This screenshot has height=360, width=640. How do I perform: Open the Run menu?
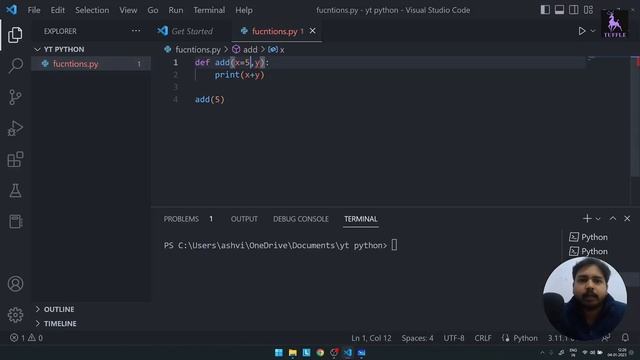click(x=176, y=10)
